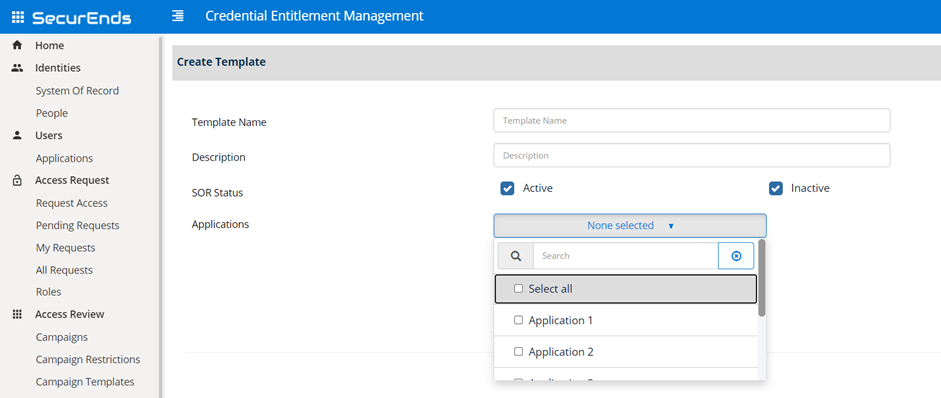This screenshot has width=941, height=398.
Task: Check the Application 1 option
Action: [x=519, y=321]
